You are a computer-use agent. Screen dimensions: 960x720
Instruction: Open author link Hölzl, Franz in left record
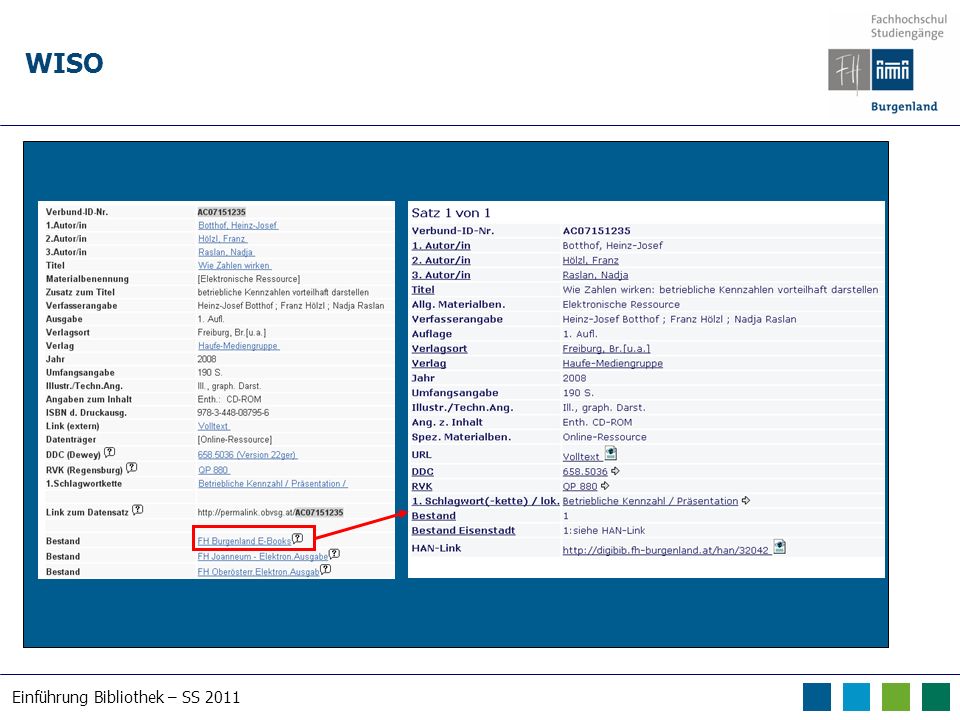(x=222, y=239)
